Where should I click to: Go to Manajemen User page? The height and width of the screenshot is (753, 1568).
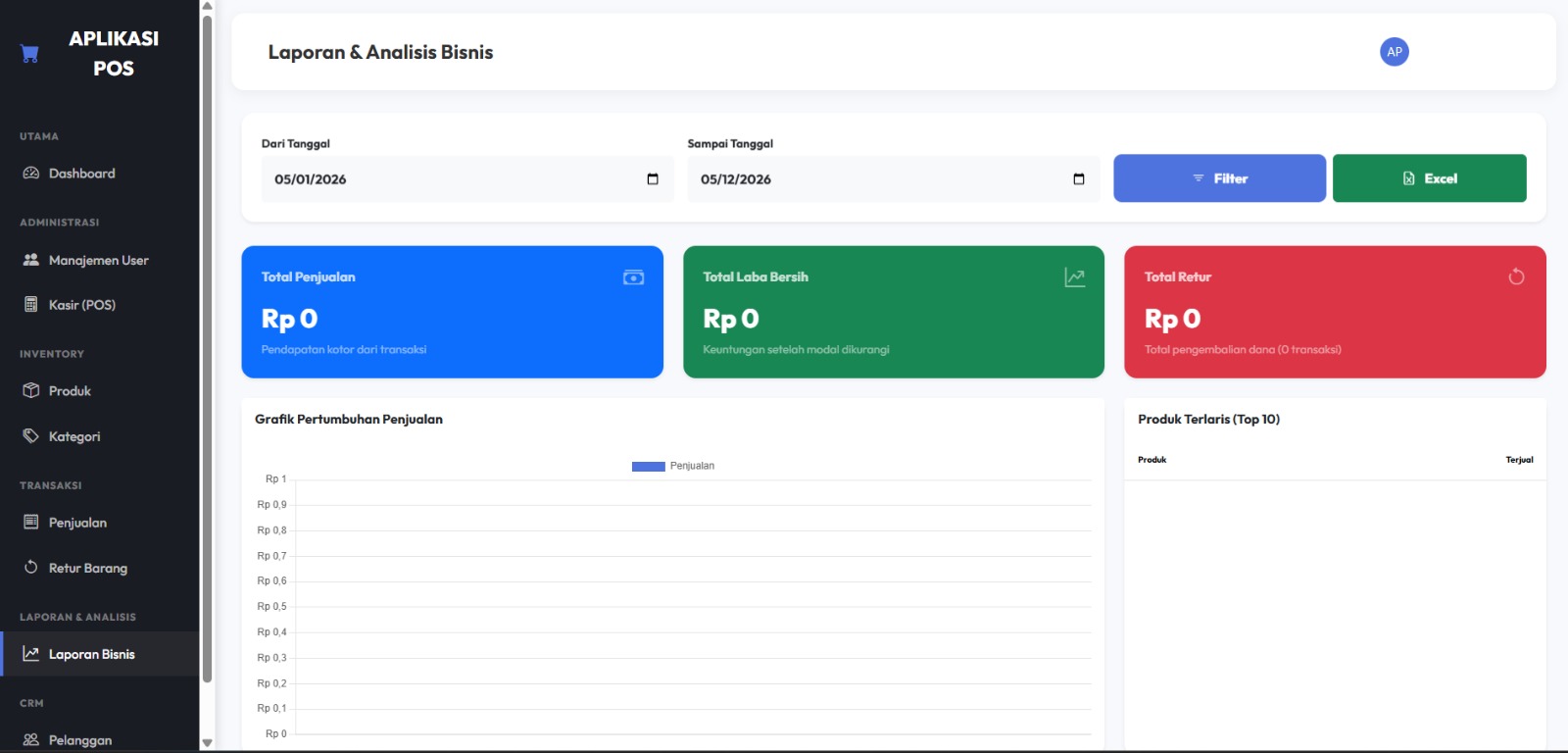[x=100, y=260]
